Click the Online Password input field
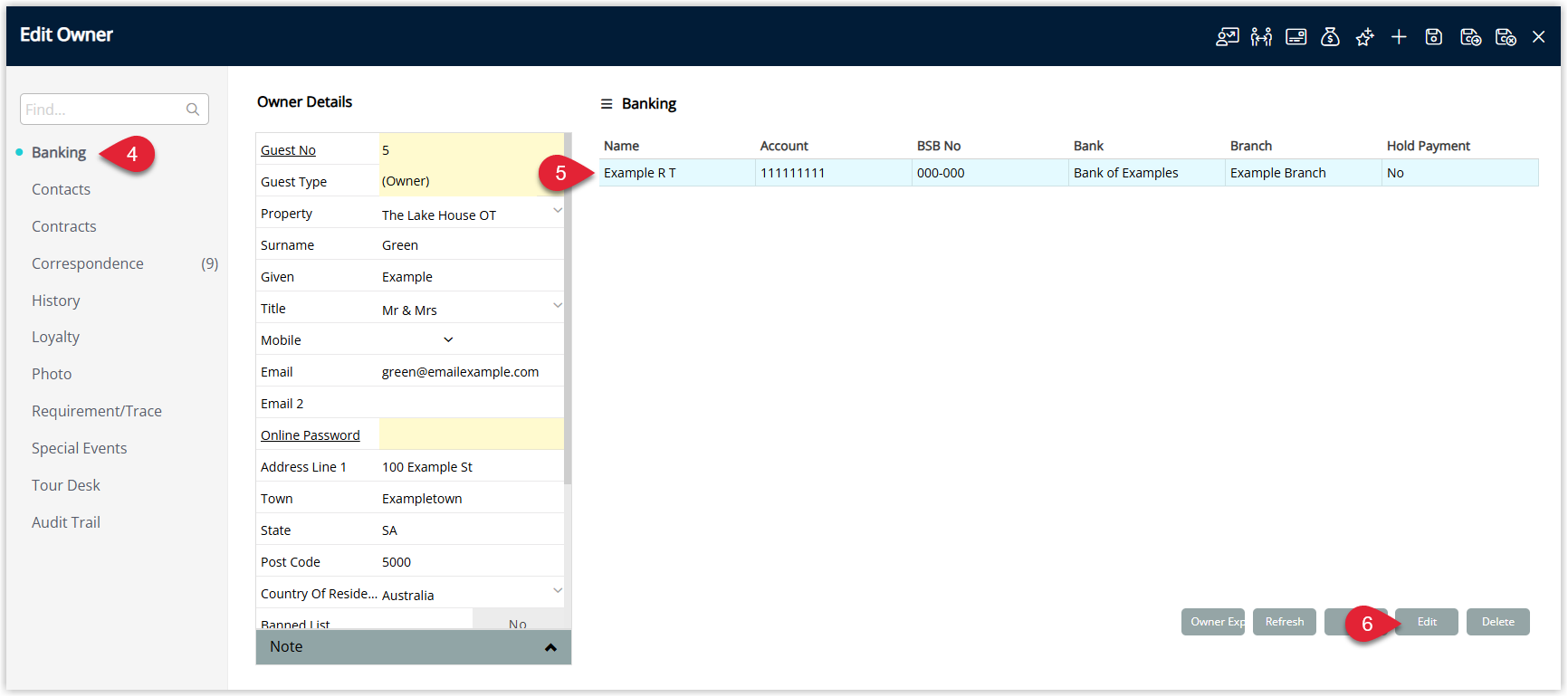 coord(471,434)
